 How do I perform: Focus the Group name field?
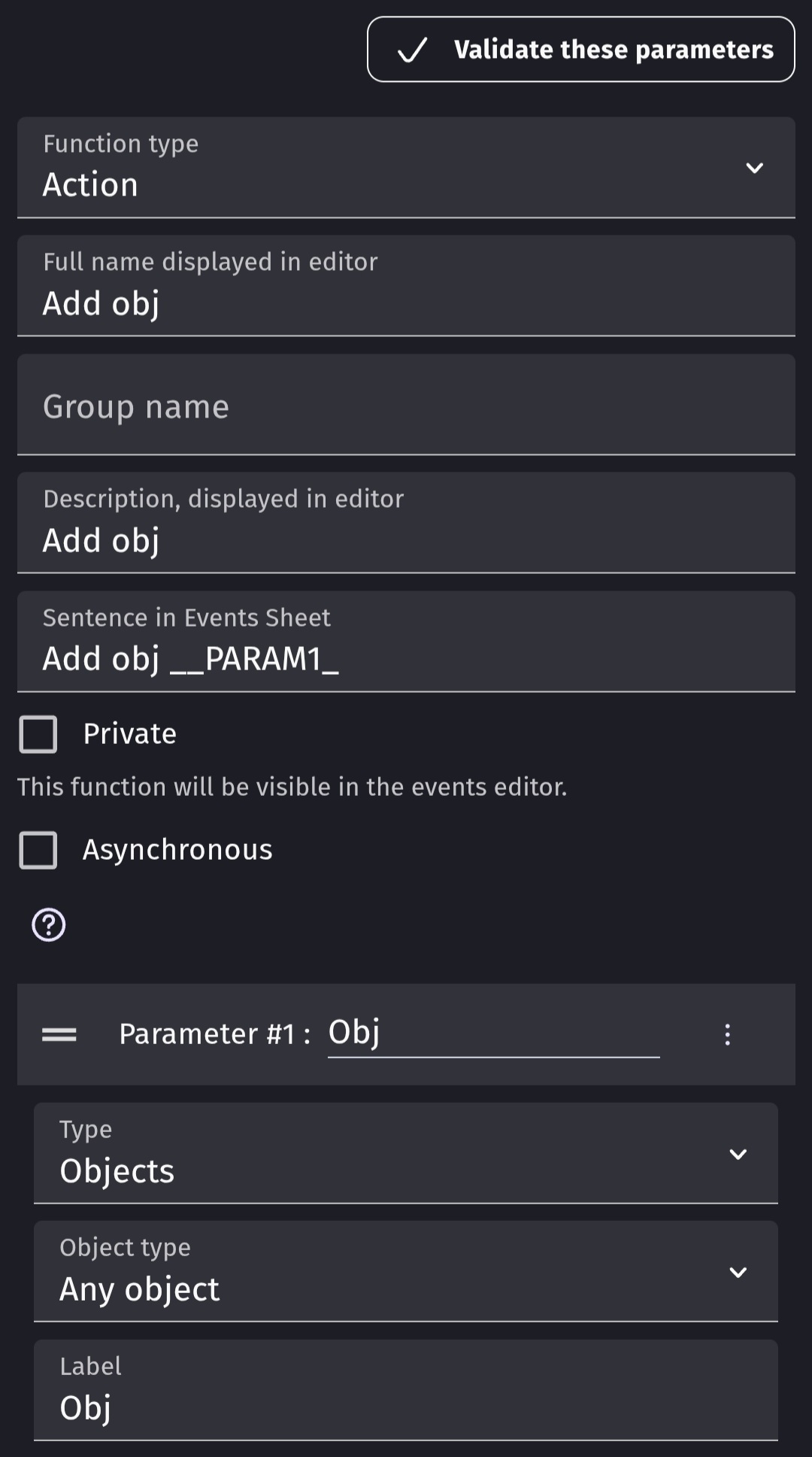pyautogui.click(x=406, y=406)
